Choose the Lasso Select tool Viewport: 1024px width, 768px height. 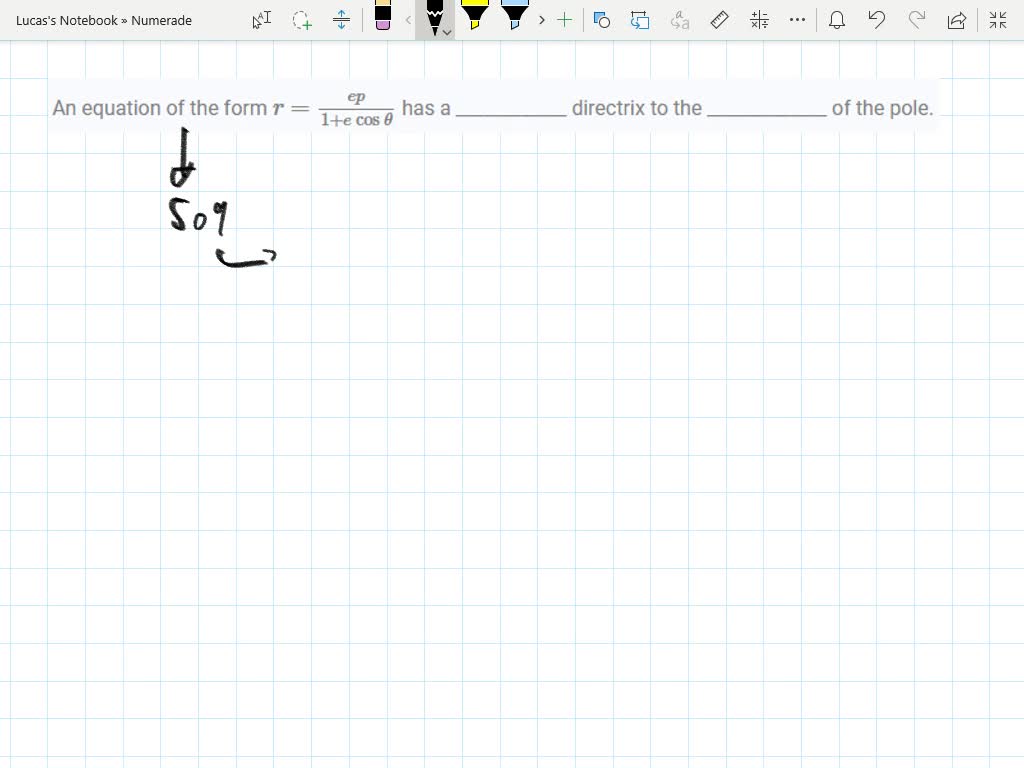[302, 20]
